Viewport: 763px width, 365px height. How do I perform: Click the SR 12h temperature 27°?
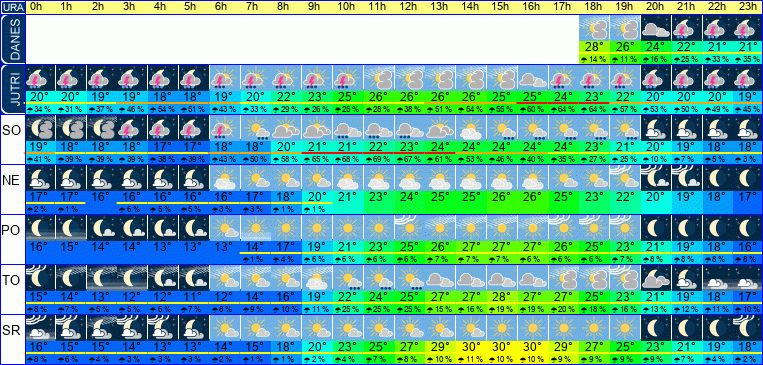[409, 346]
